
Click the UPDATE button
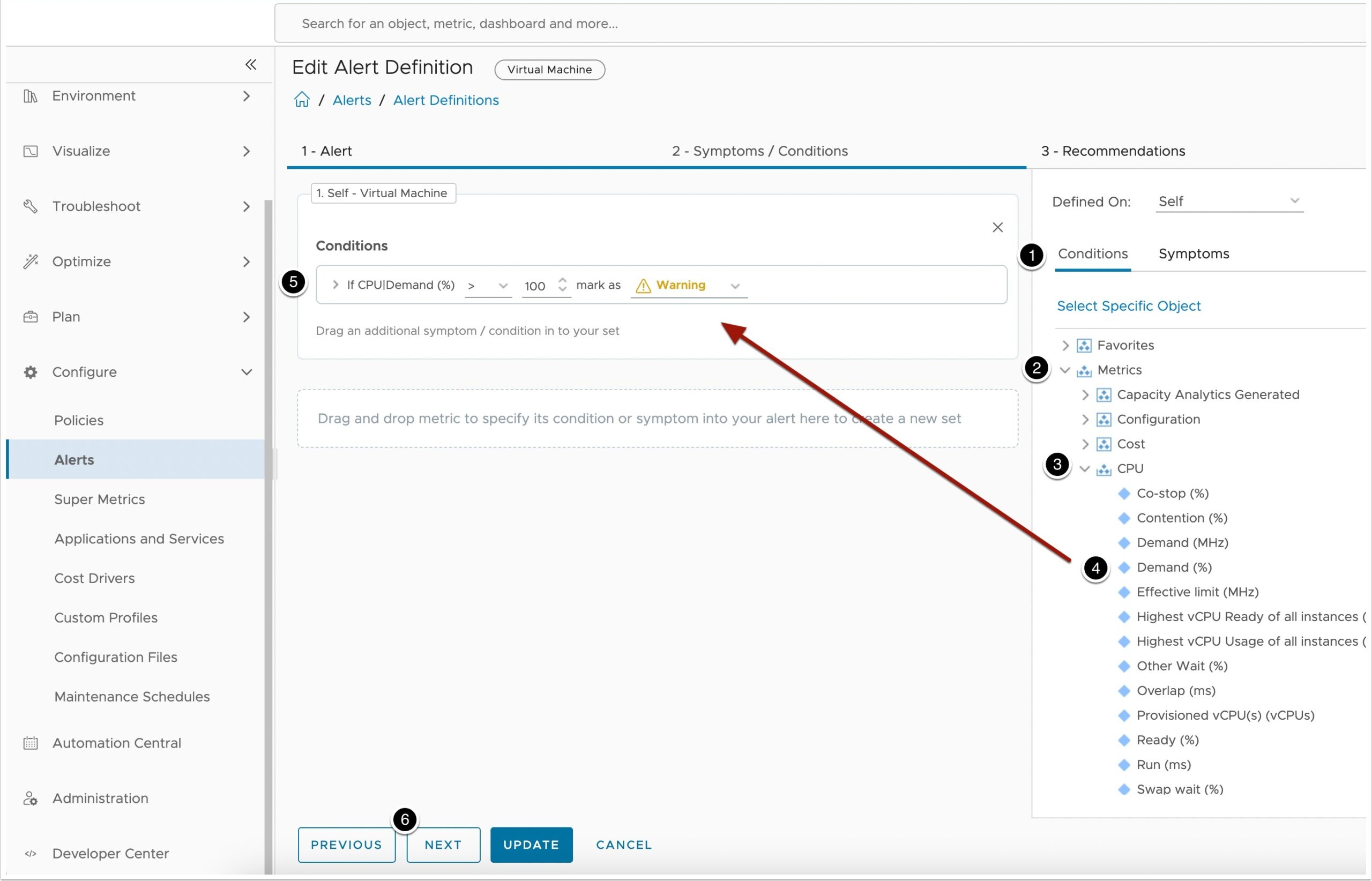(x=531, y=845)
